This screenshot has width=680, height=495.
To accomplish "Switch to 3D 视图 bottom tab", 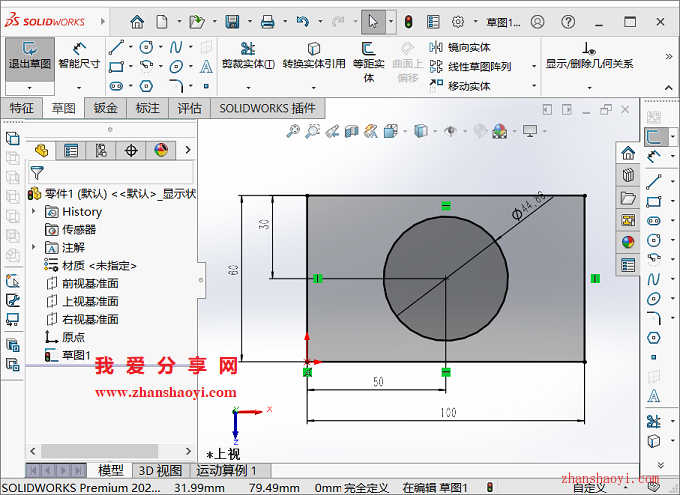I will 160,470.
